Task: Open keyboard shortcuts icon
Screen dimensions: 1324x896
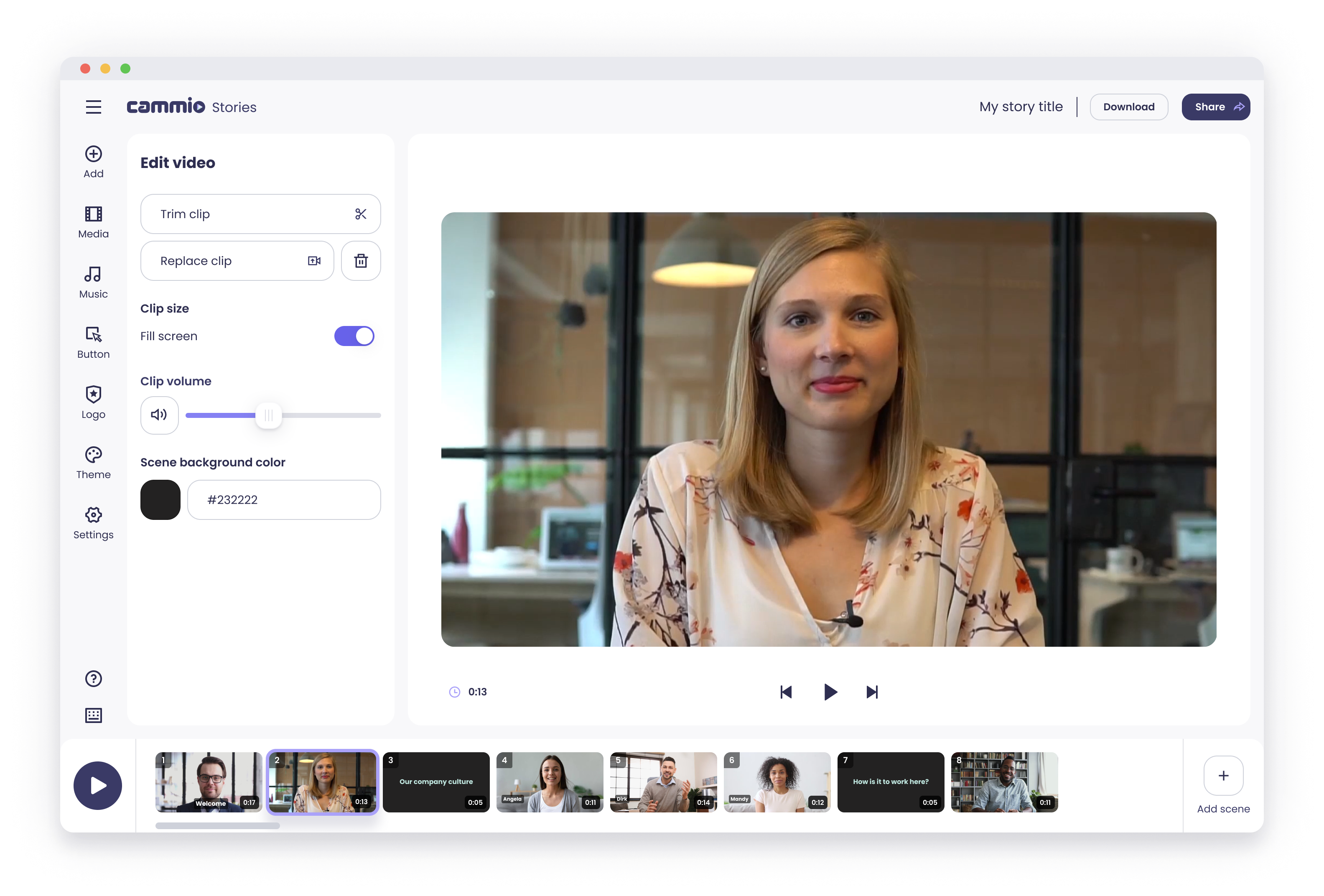Action: [x=94, y=715]
